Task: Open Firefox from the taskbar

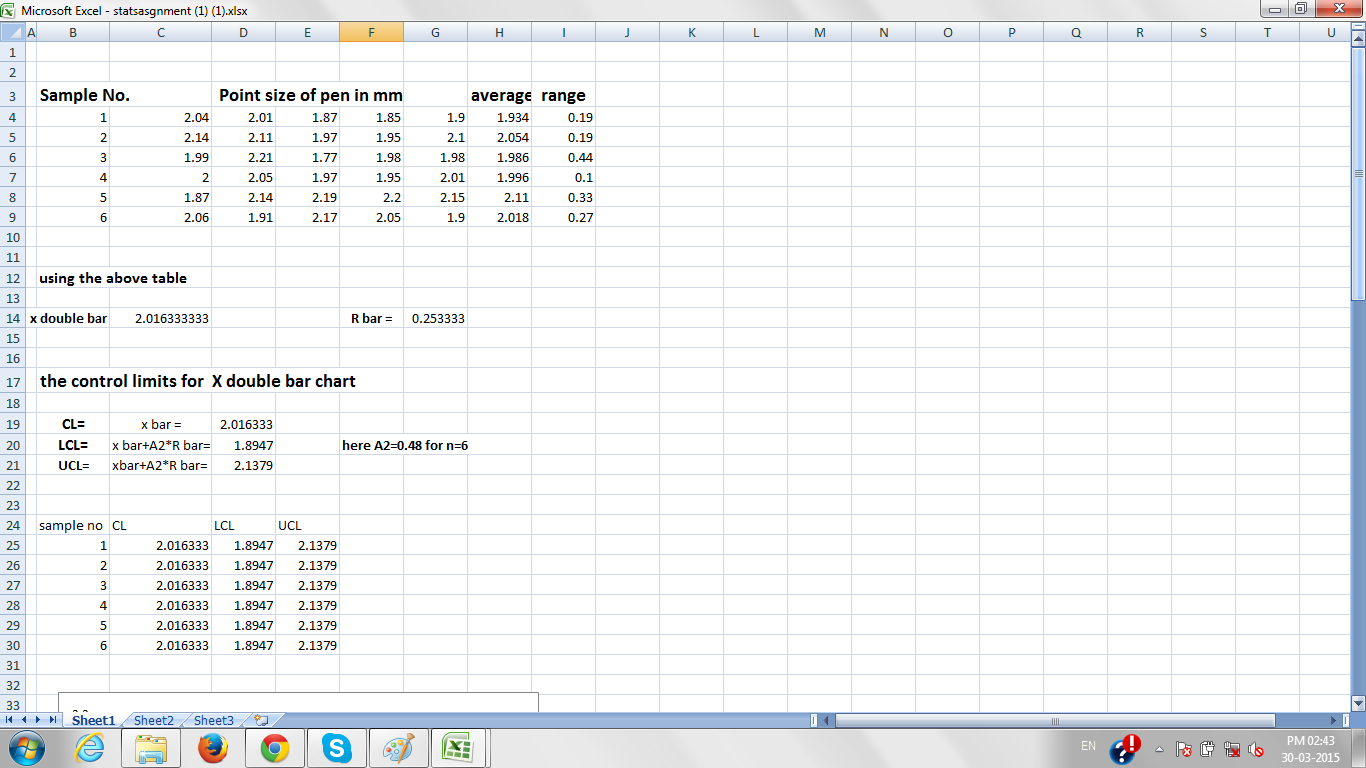Action: click(x=213, y=748)
